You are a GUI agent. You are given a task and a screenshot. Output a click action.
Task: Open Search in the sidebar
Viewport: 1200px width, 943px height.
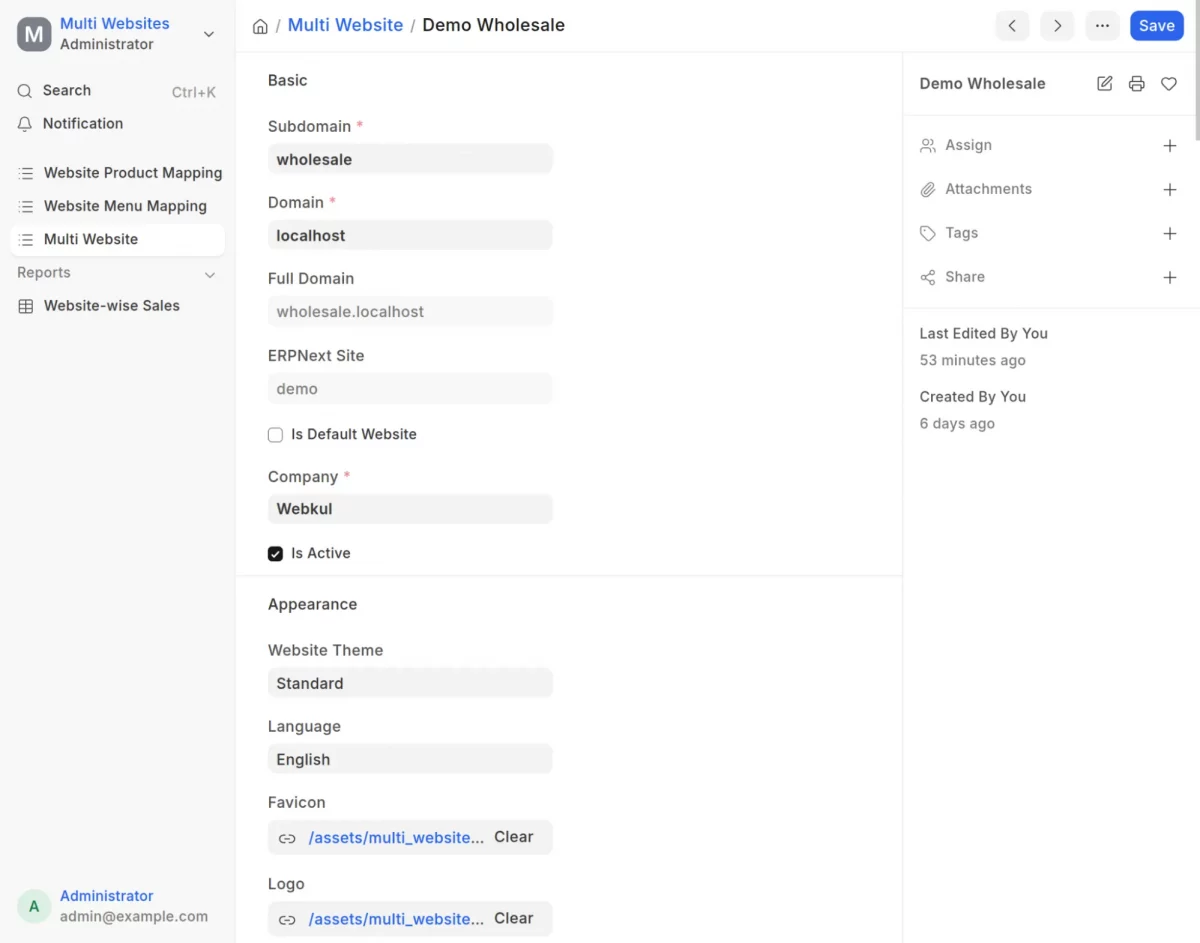pyautogui.click(x=117, y=91)
